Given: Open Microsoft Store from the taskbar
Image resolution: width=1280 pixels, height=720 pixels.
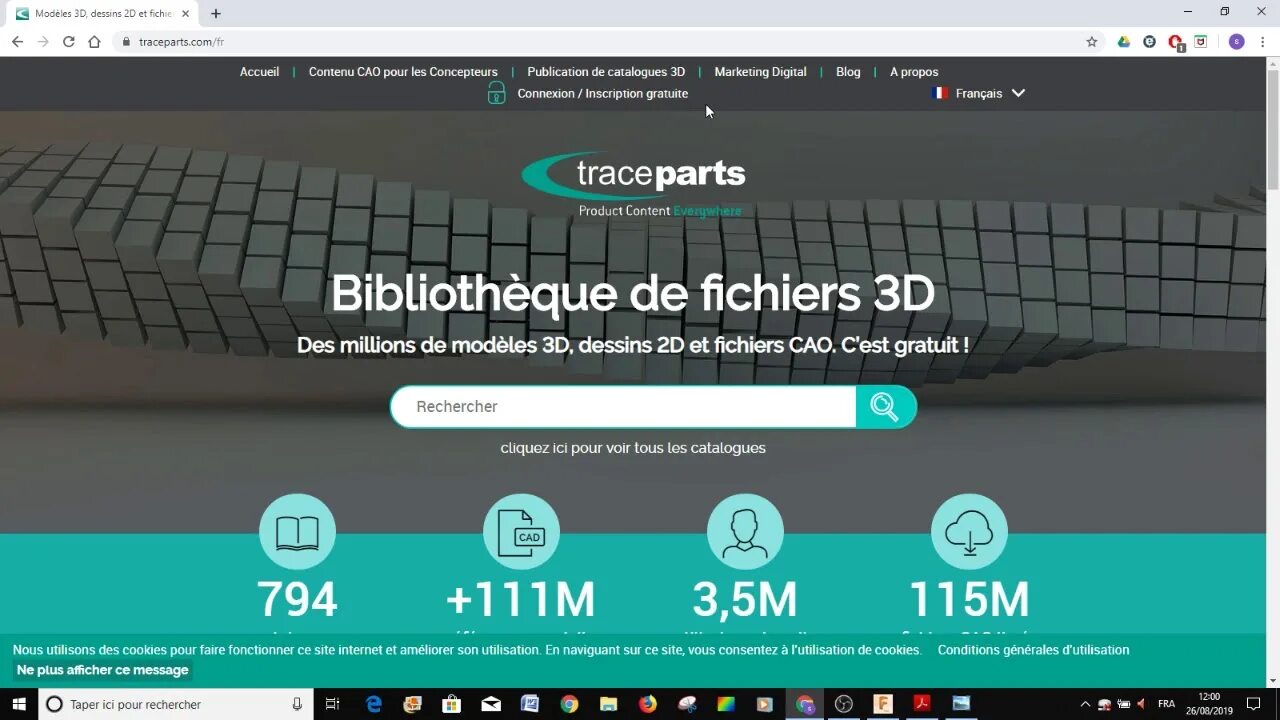Looking at the screenshot, I should (x=451, y=704).
